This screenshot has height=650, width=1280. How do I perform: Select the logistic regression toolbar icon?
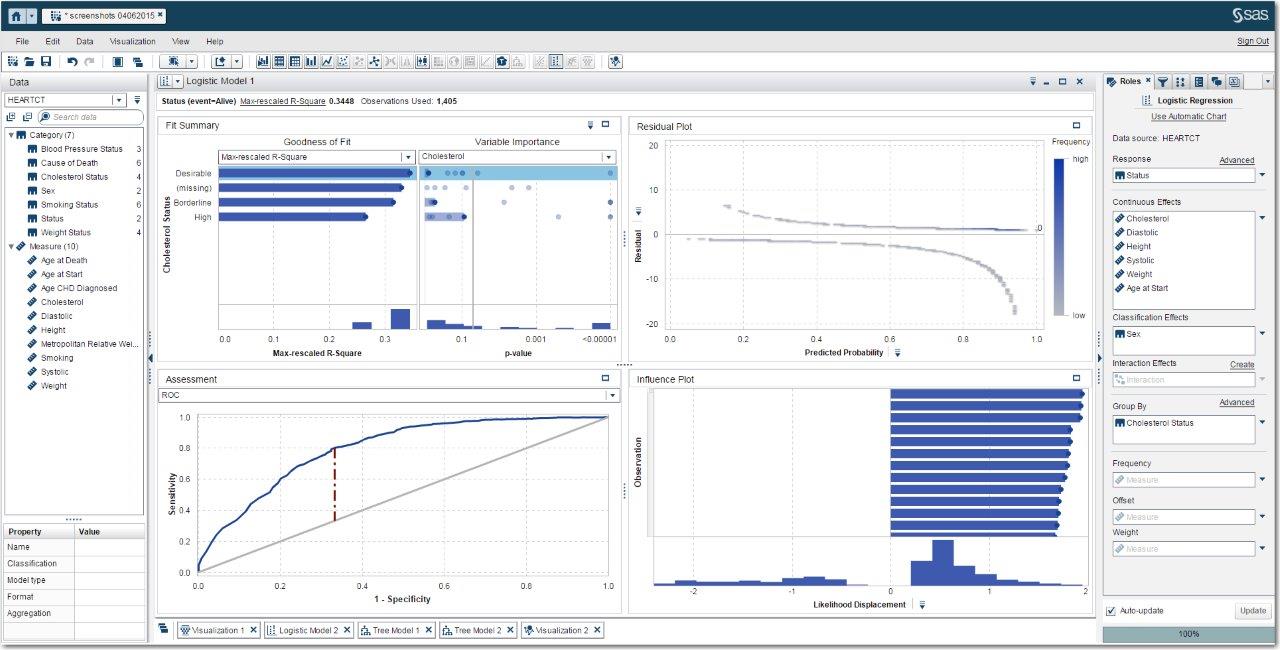click(555, 62)
